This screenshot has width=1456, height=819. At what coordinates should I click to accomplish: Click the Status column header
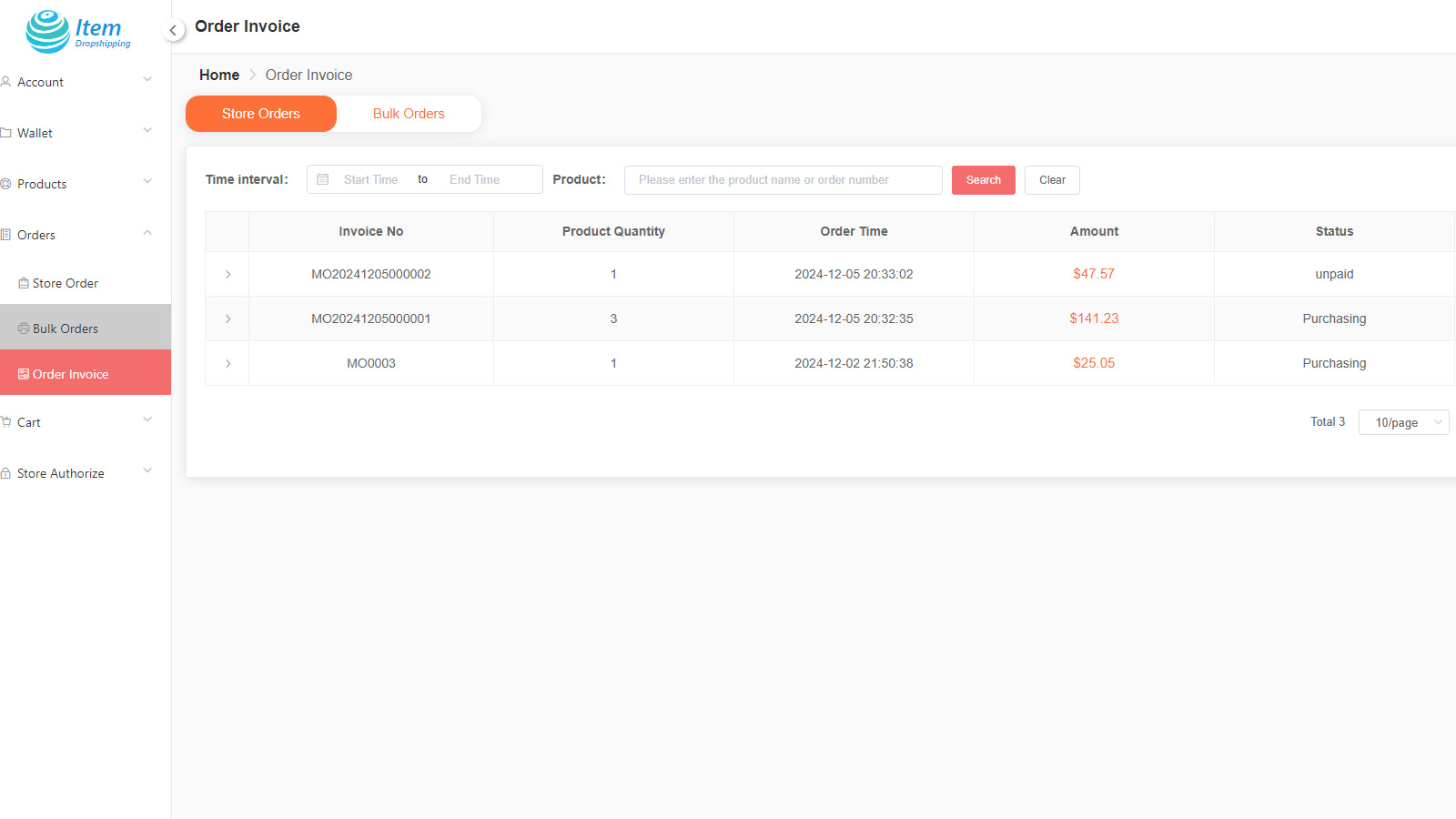tap(1334, 231)
